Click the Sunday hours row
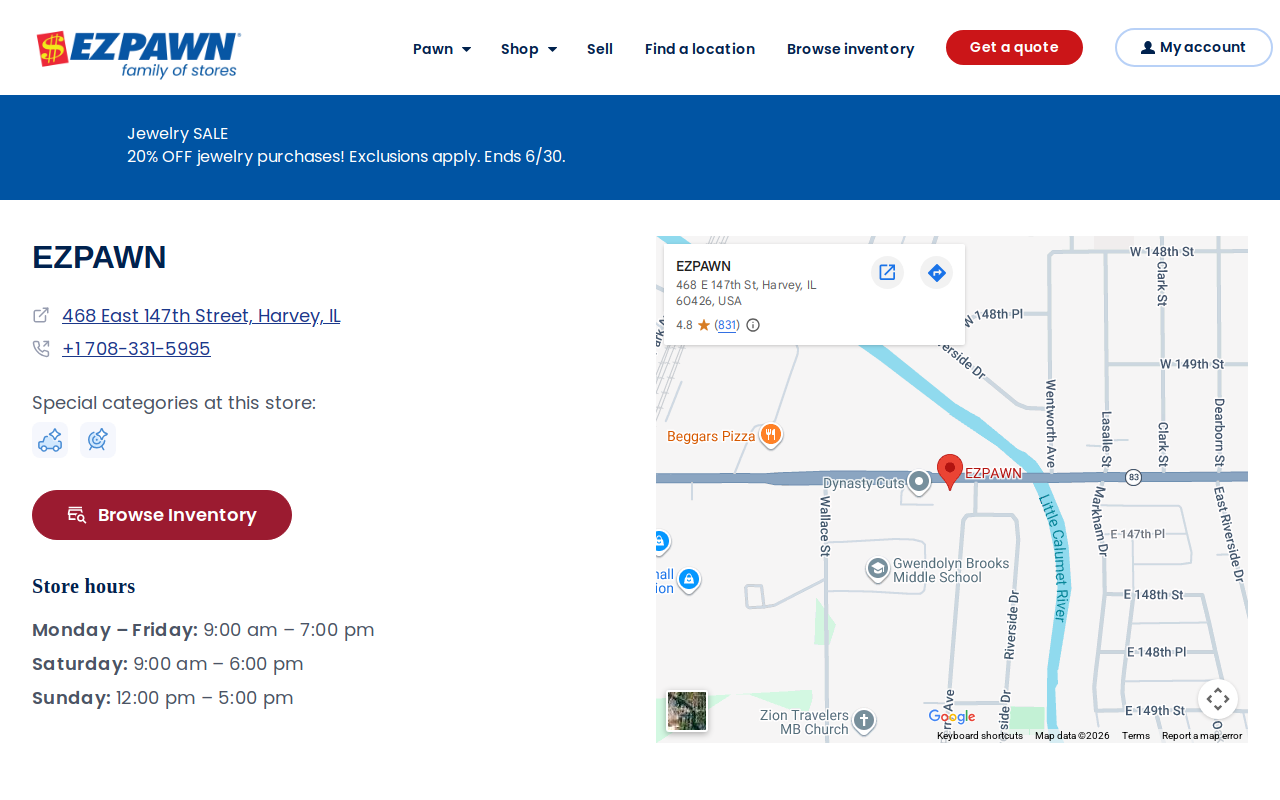Image resolution: width=1280 pixels, height=800 pixels. [163, 698]
